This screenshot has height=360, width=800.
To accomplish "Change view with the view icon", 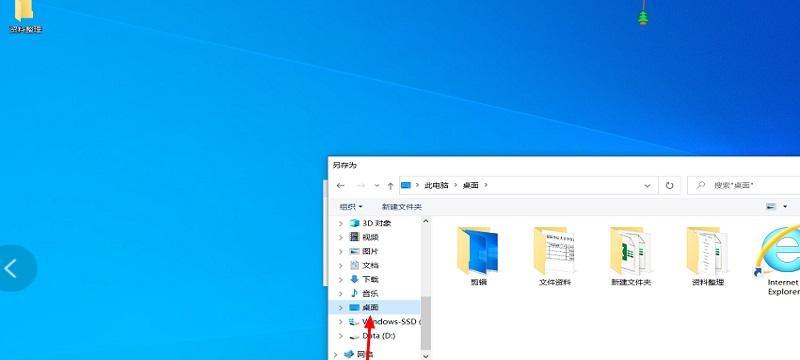I will pos(771,207).
